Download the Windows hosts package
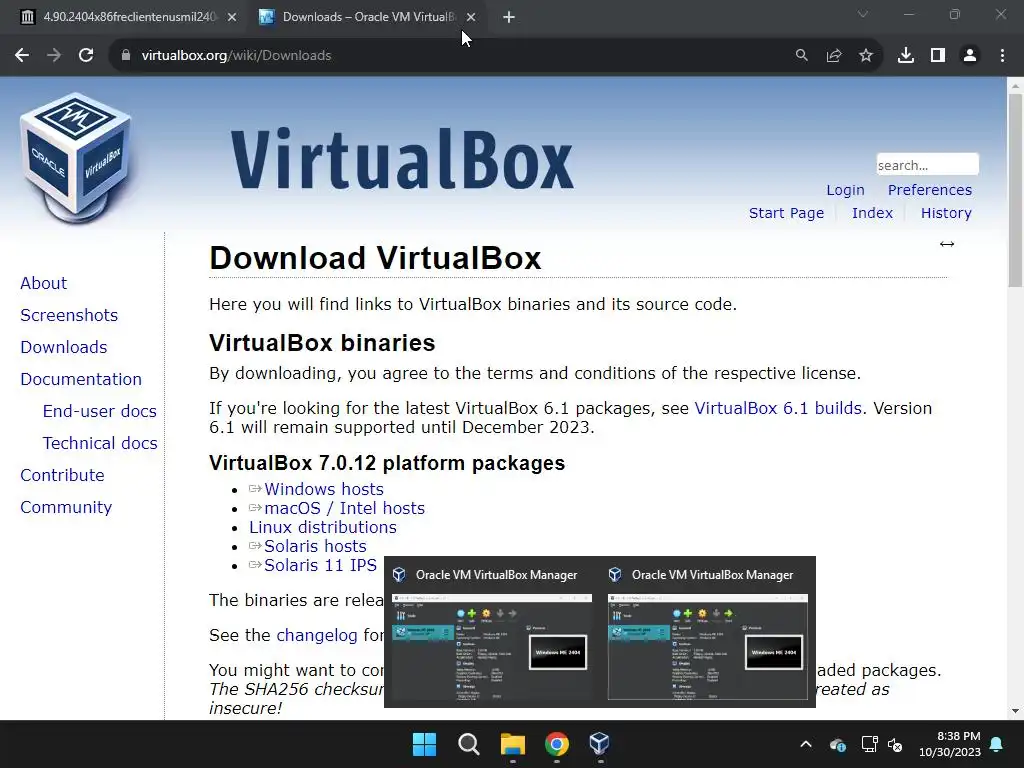Screen dimensions: 1024x768 click(323, 489)
